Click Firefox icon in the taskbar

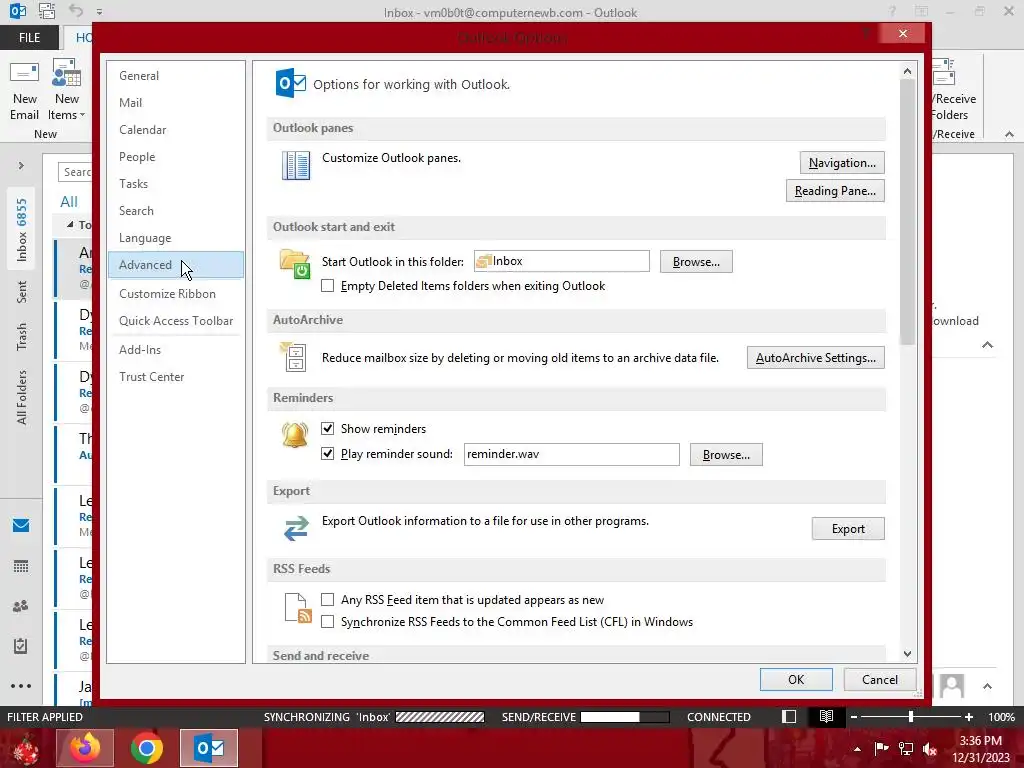[x=85, y=748]
